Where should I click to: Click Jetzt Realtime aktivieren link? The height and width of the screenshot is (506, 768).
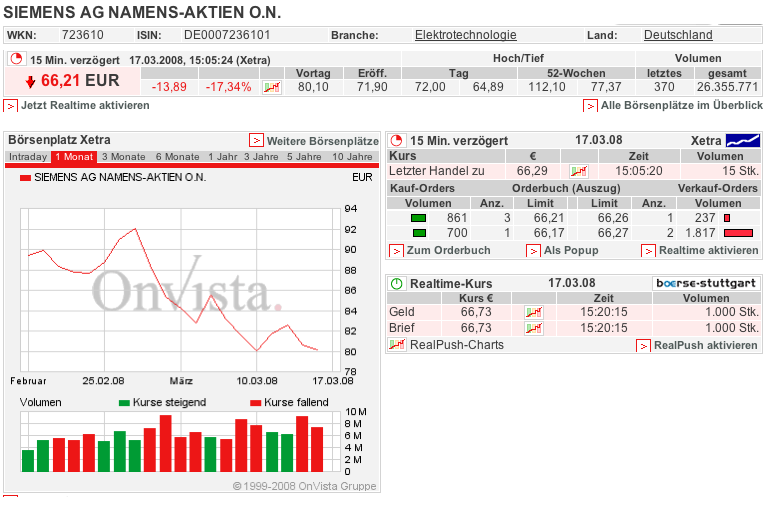pos(85,105)
